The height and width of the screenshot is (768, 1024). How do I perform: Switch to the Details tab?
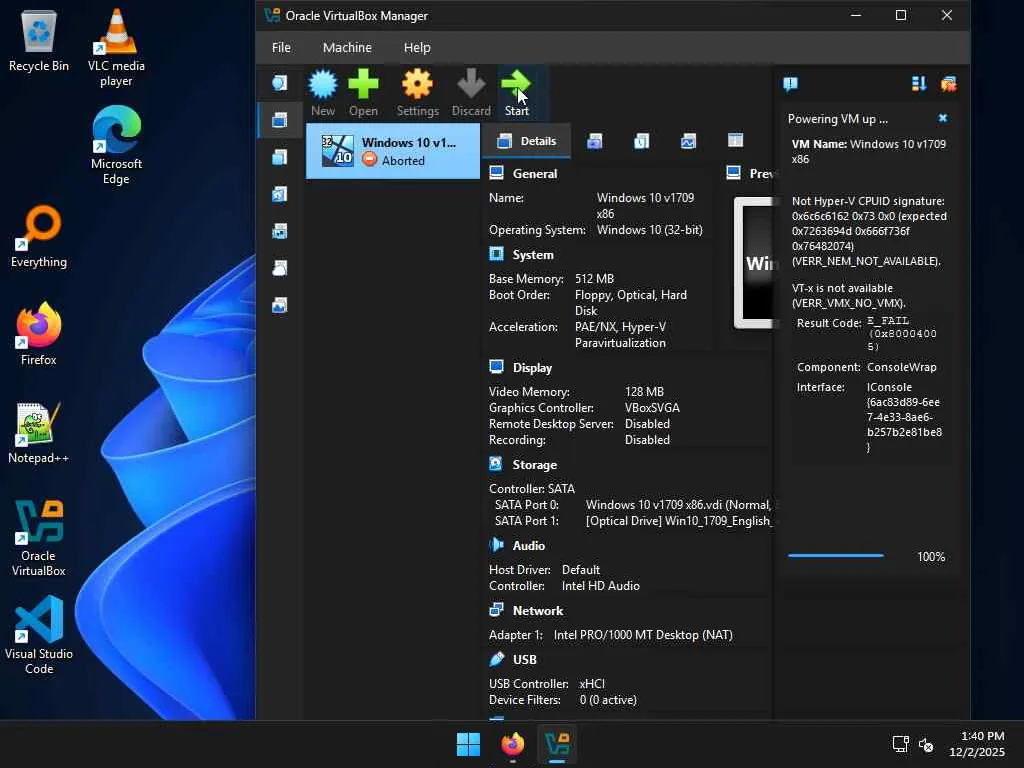(527, 141)
